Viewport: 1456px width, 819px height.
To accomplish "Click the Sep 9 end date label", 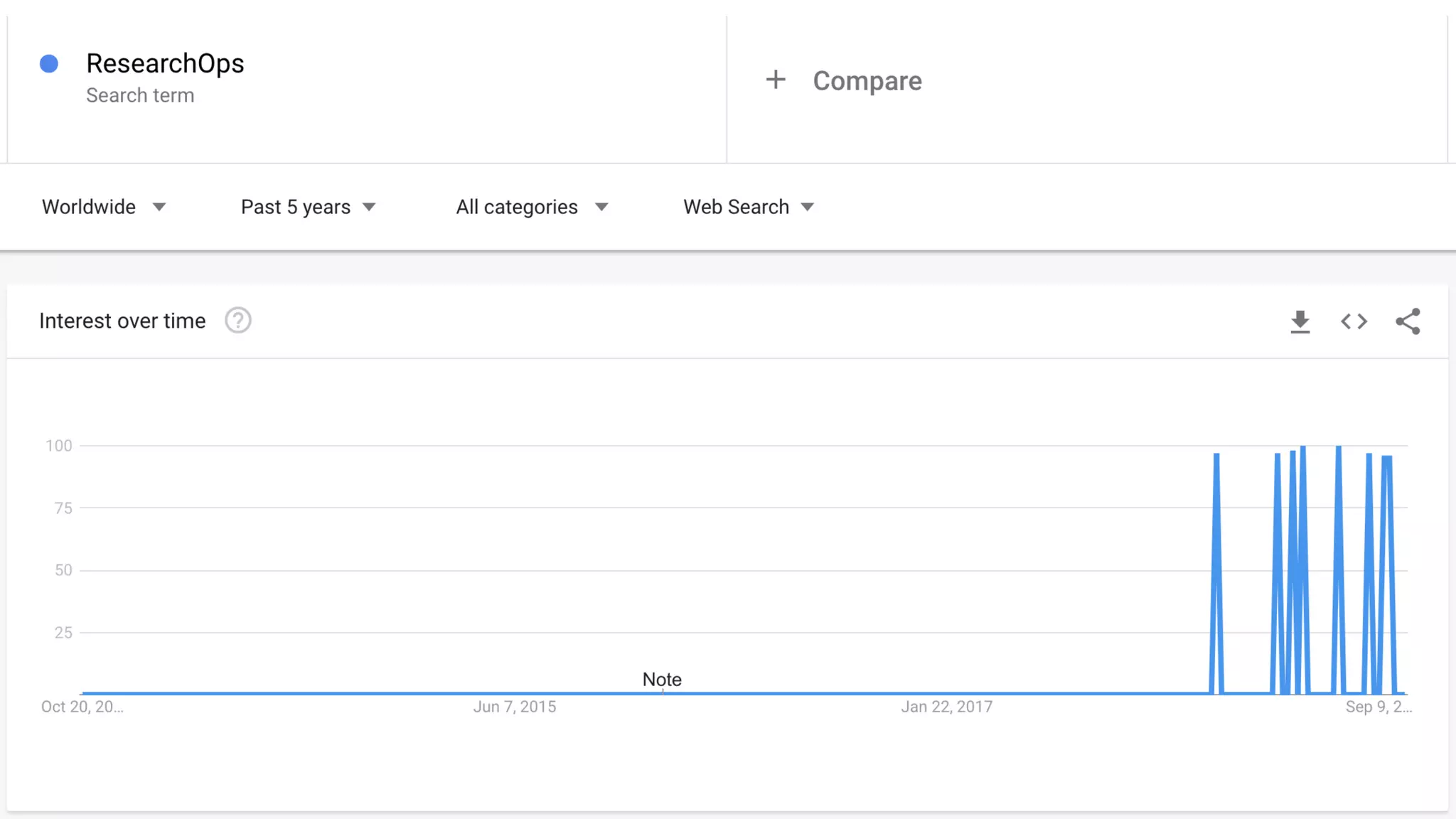I will tap(1378, 707).
